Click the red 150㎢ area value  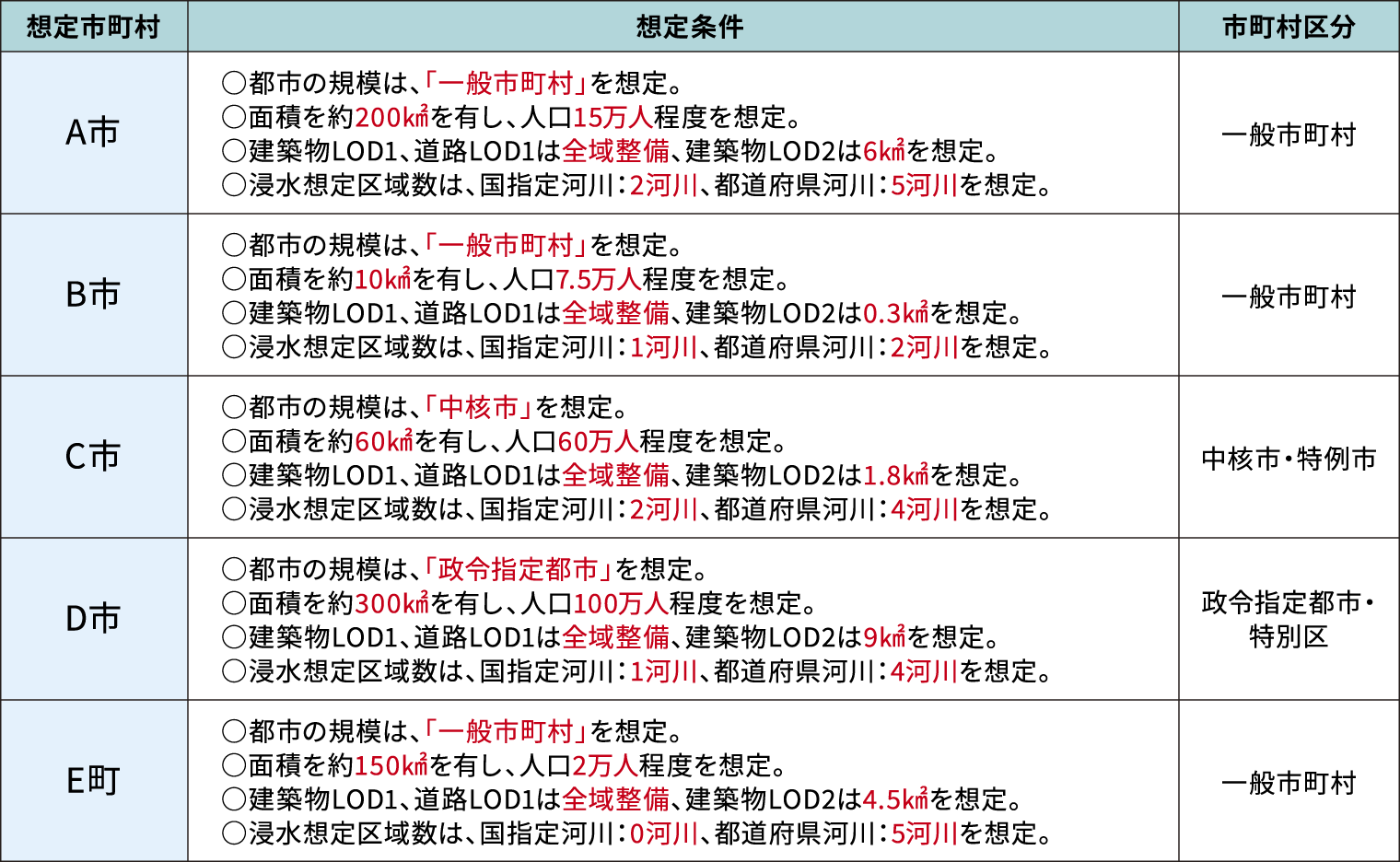click(391, 766)
